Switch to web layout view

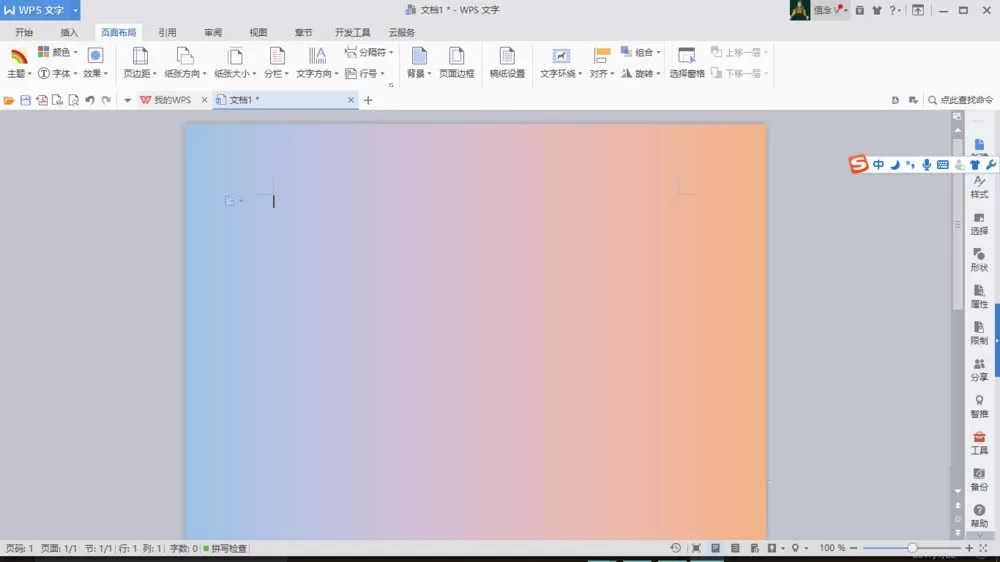point(754,548)
